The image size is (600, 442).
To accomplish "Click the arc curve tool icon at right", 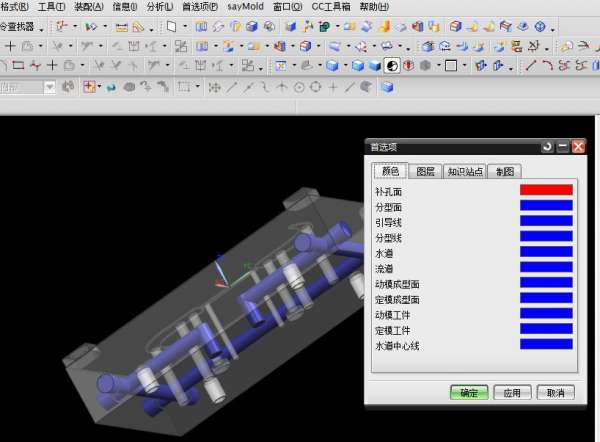I will tap(549, 66).
